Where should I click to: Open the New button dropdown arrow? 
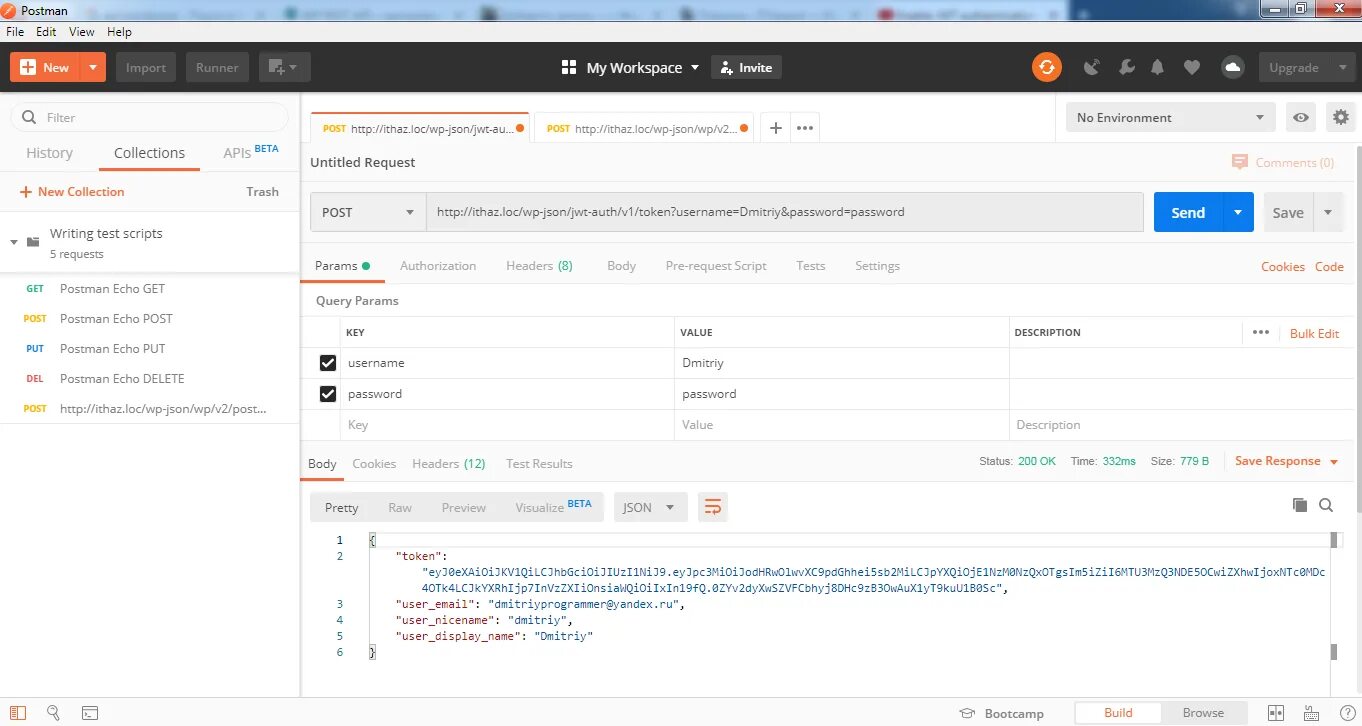[x=93, y=67]
